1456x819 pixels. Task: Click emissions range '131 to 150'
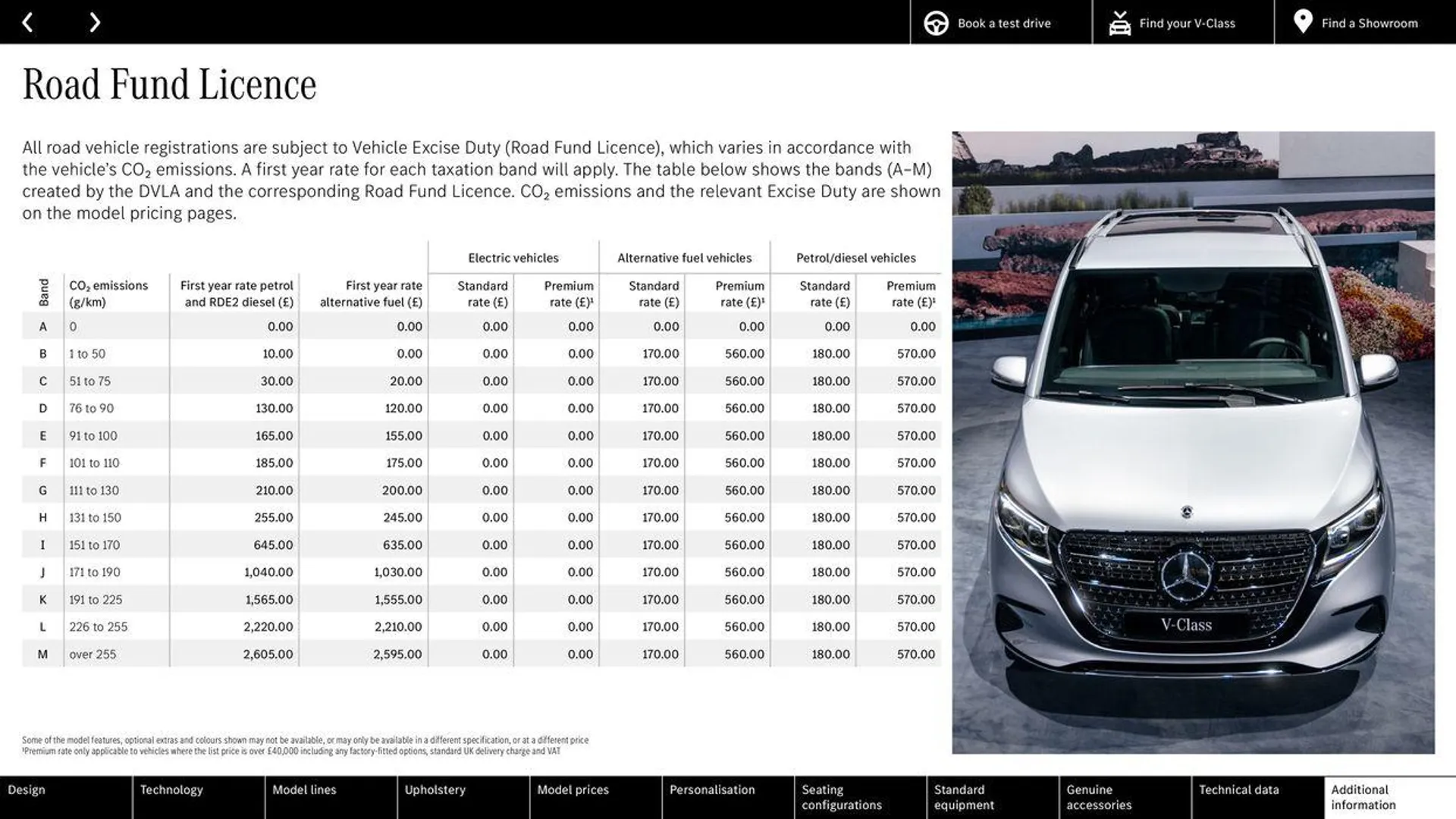(x=95, y=517)
